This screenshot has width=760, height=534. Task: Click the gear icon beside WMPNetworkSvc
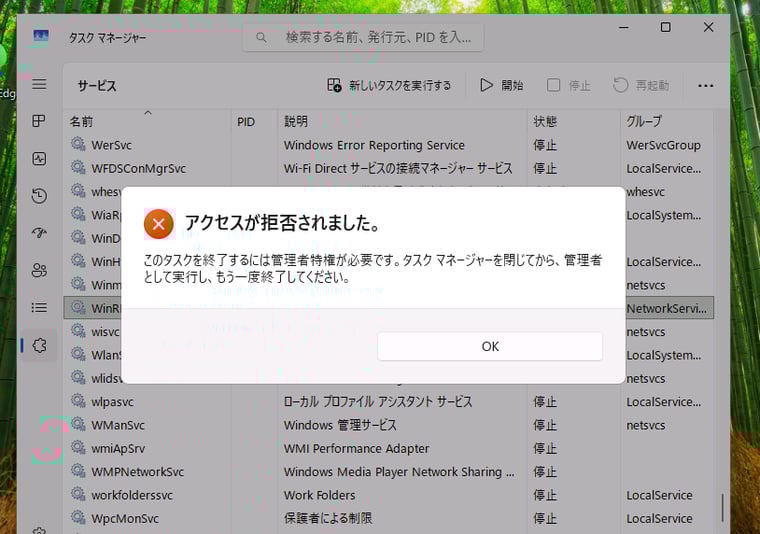tap(78, 470)
